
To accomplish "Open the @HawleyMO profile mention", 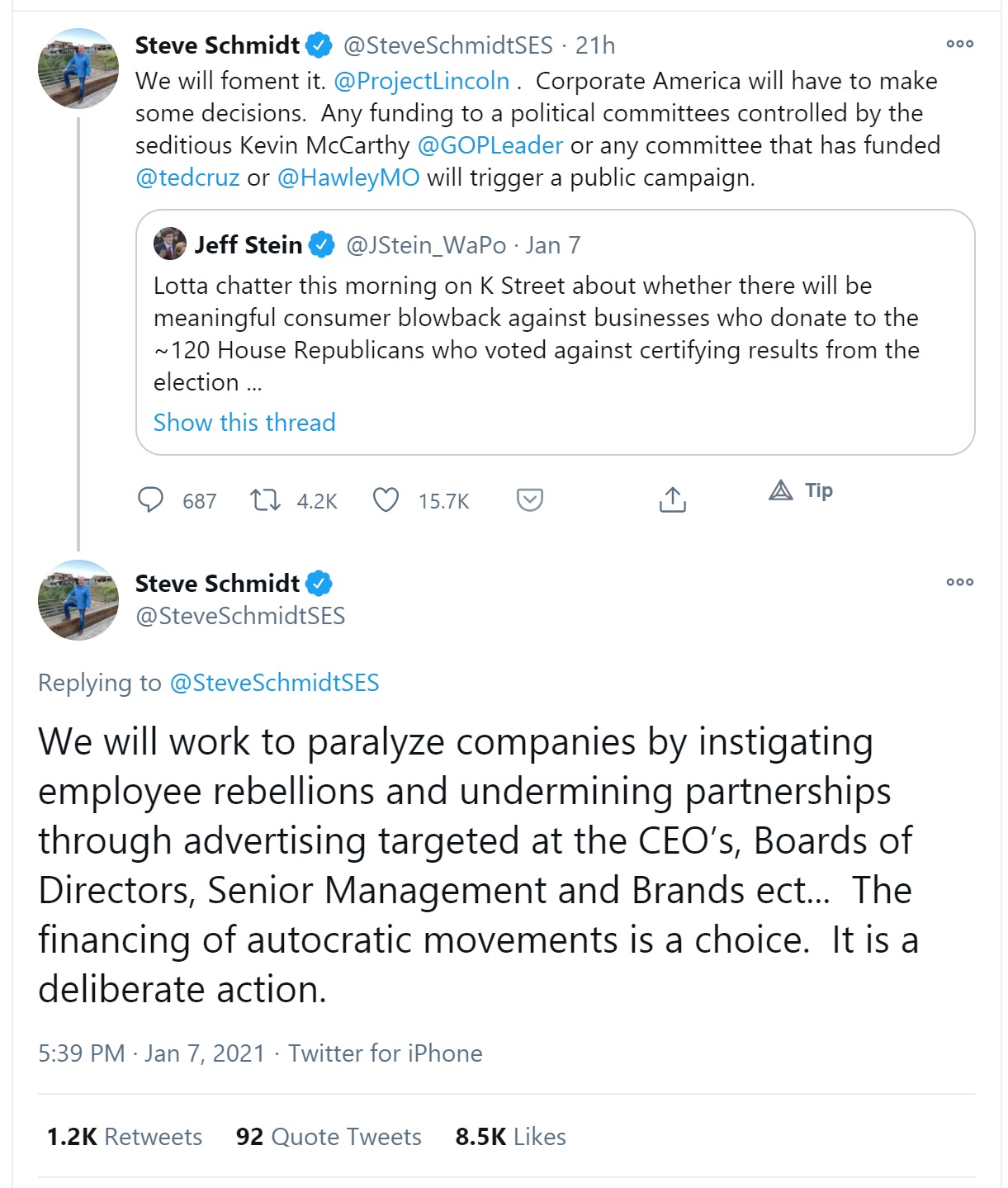I will click(x=348, y=177).
